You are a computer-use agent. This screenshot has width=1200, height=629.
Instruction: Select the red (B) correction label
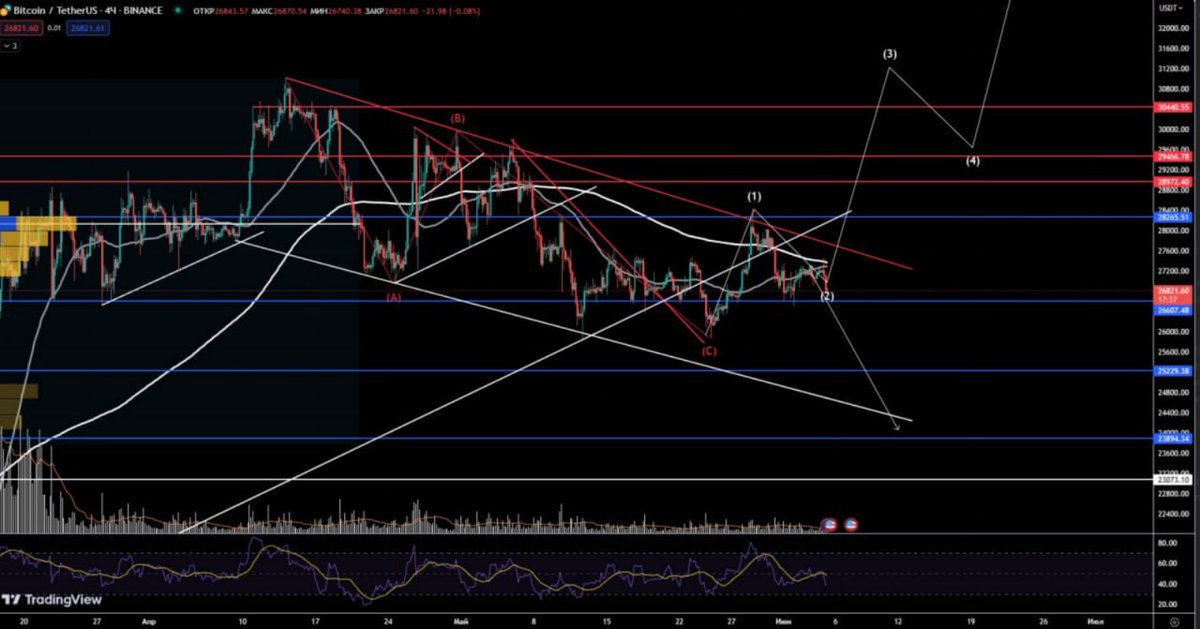coord(457,118)
